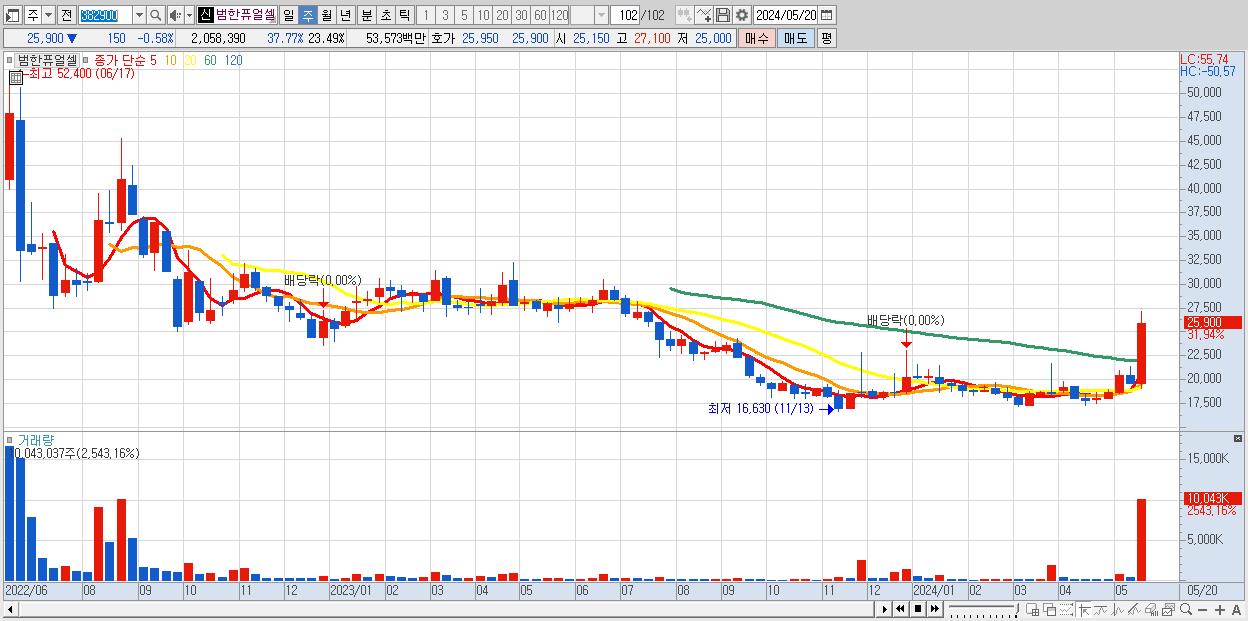Click the pencil chart analysis icon
Screen dimensions: 1248x621
click(1135, 609)
